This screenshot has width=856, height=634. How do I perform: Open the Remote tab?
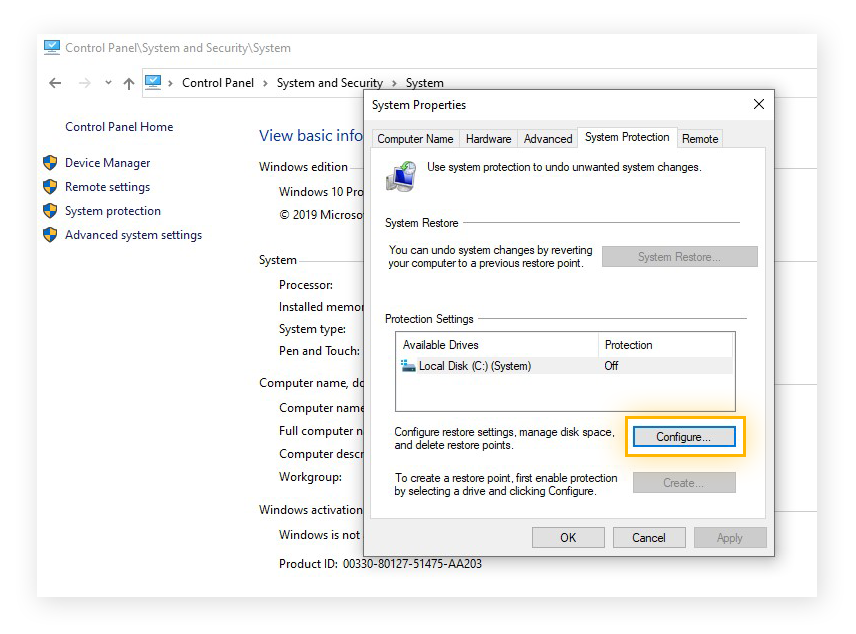699,139
